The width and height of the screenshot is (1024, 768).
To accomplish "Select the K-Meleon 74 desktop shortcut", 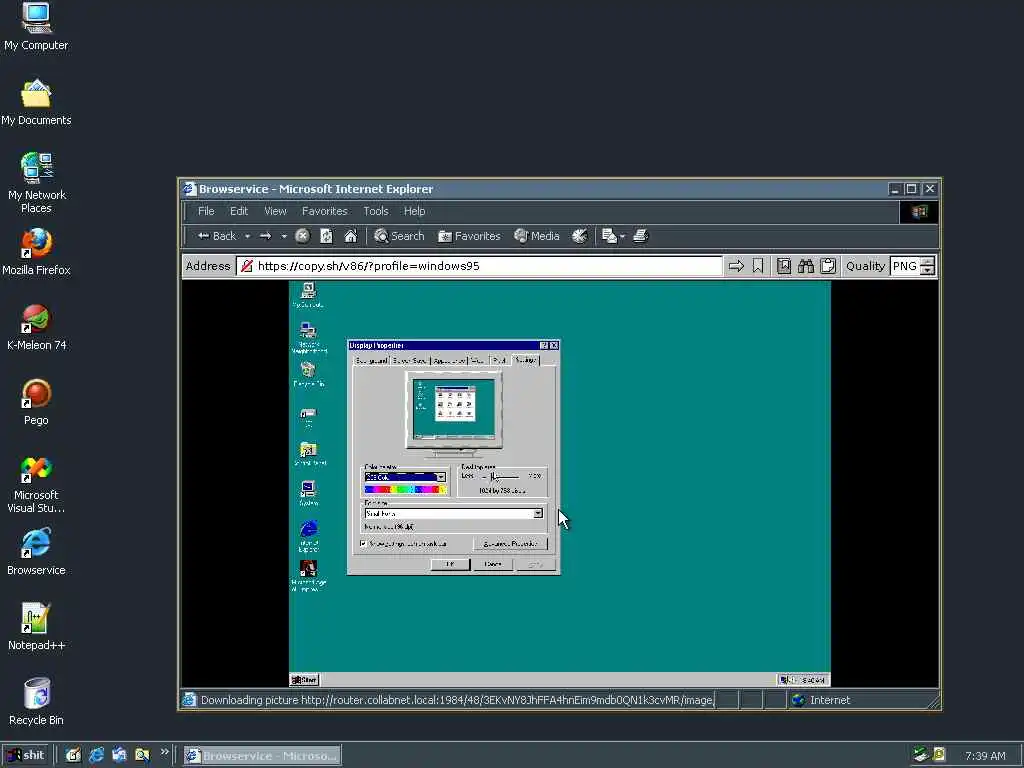I will click(x=36, y=327).
